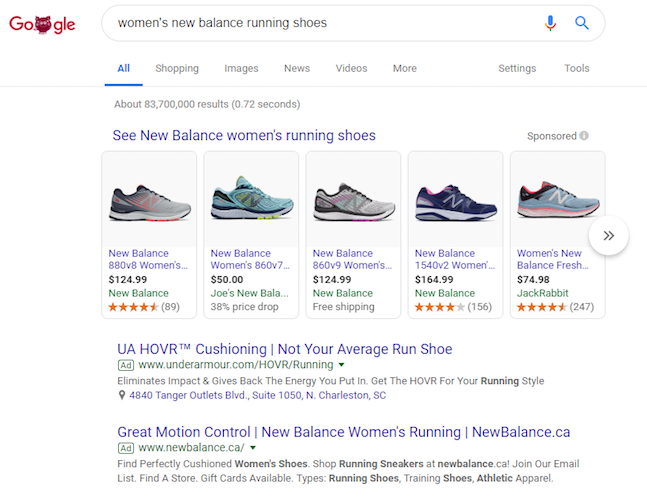This screenshot has width=647, height=500.
Task: Click the About 83,700,000 results text
Action: click(x=207, y=104)
